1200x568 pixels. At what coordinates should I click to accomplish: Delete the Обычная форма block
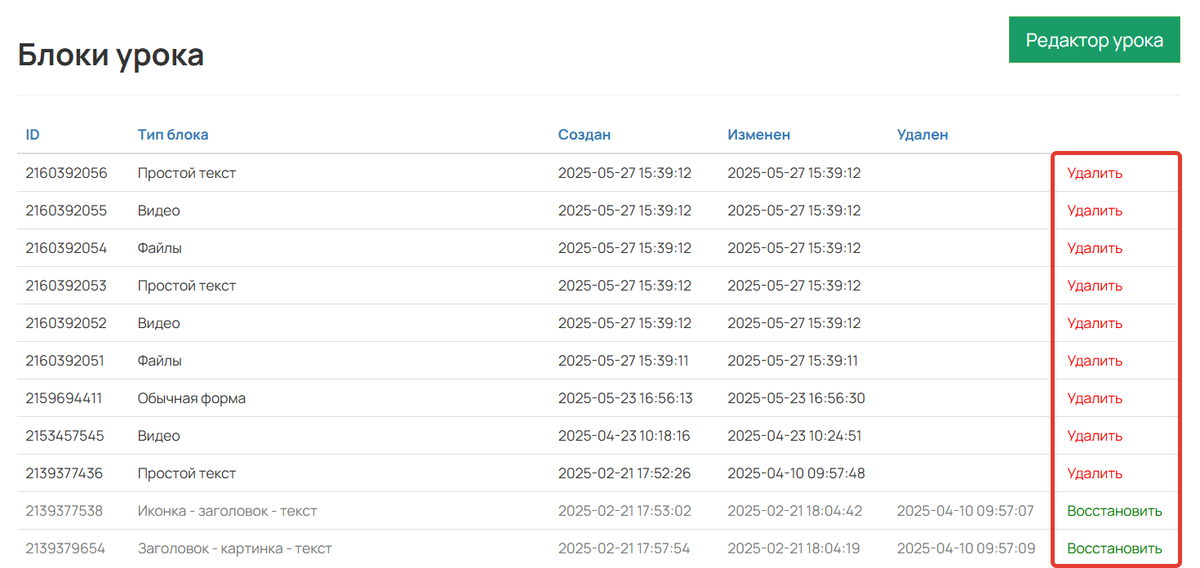pos(1094,398)
